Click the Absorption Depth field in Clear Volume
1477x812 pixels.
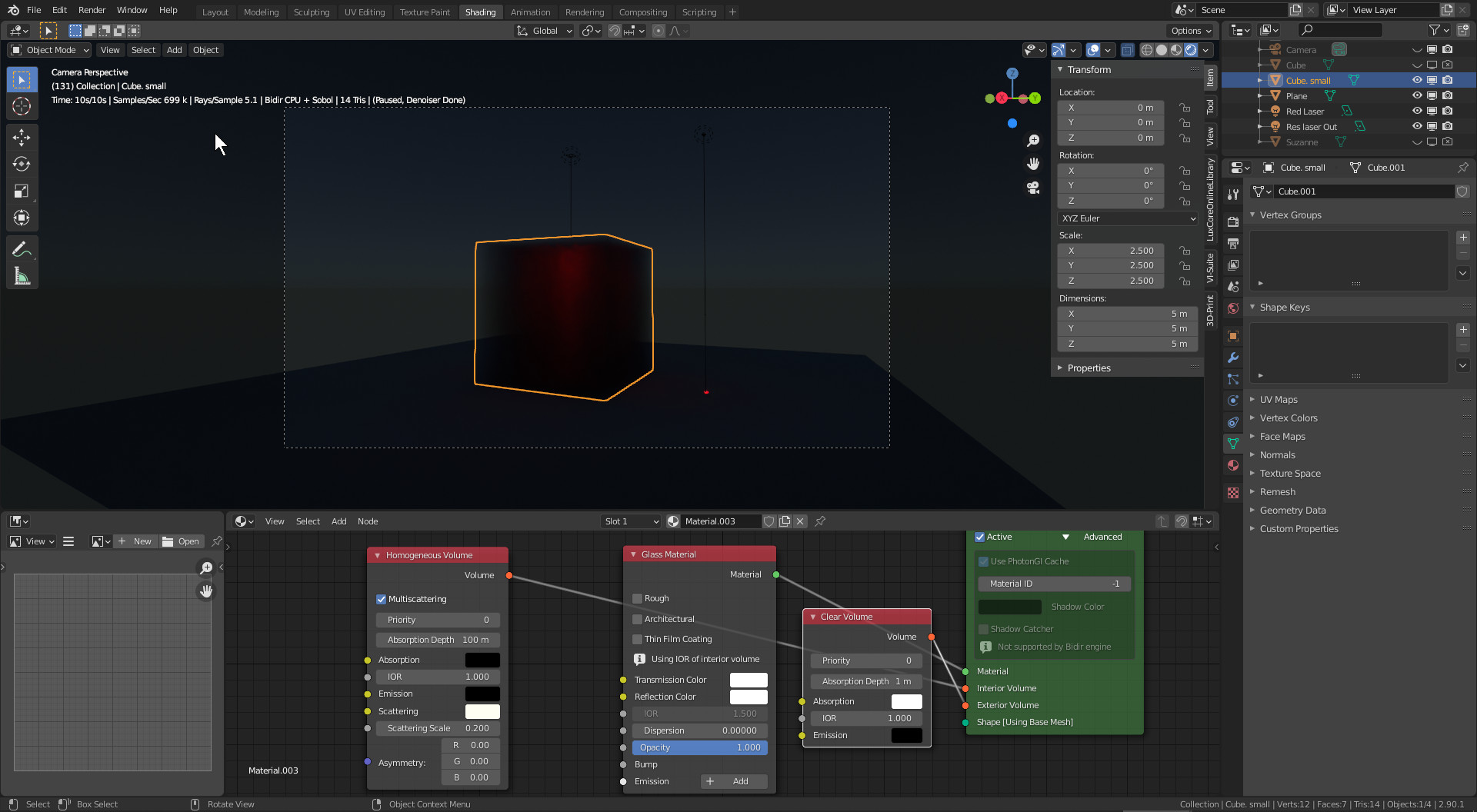[x=866, y=681]
